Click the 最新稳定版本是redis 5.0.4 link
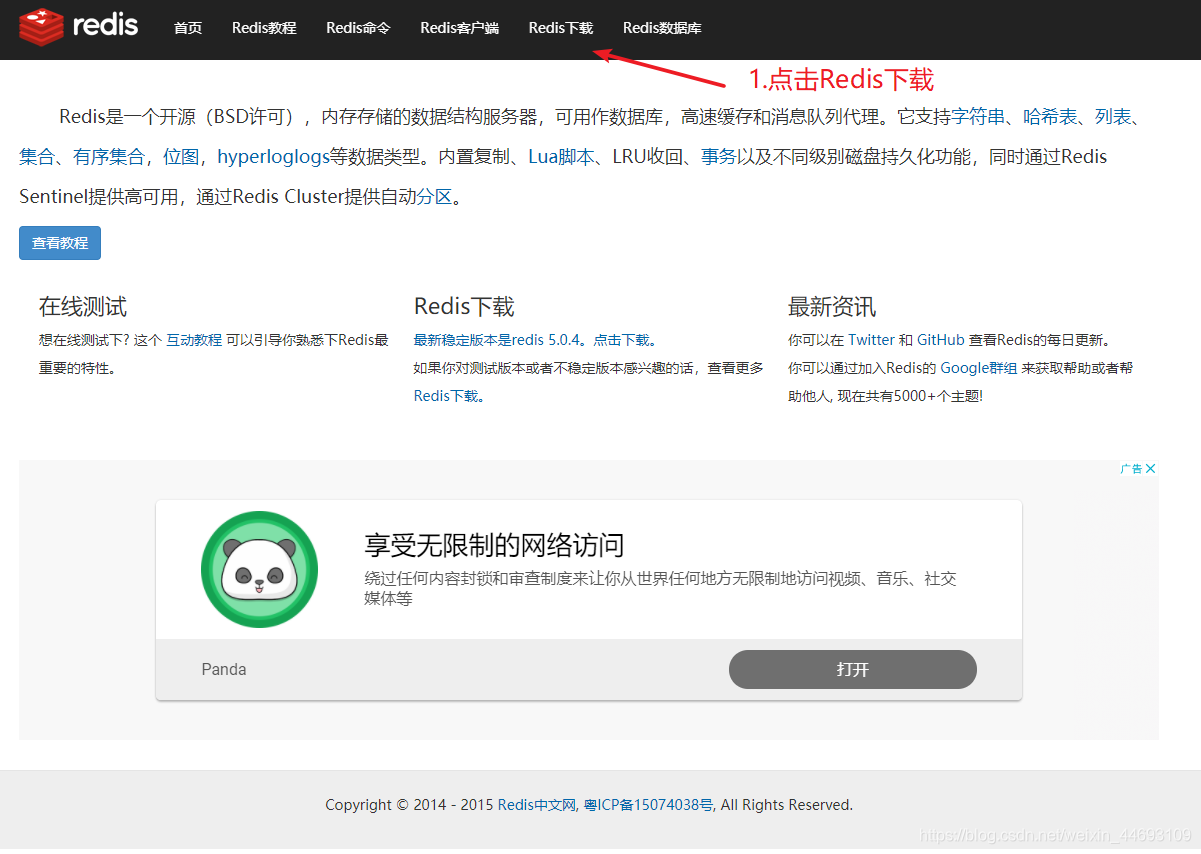This screenshot has width=1201, height=854. [497, 340]
